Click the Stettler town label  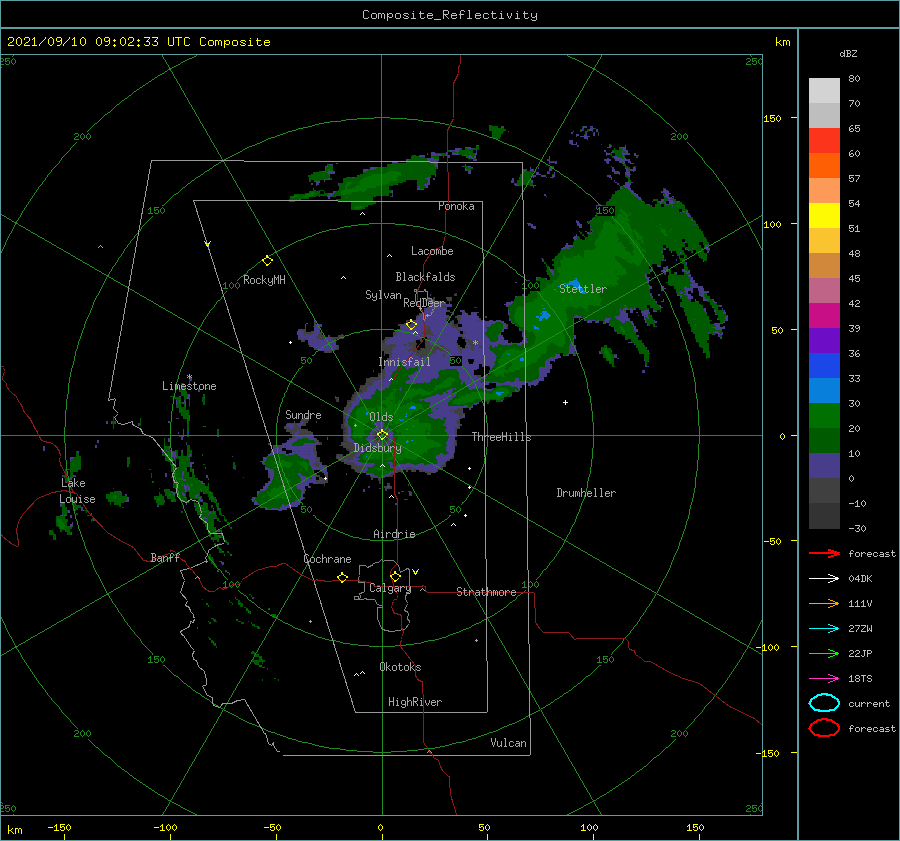click(583, 289)
